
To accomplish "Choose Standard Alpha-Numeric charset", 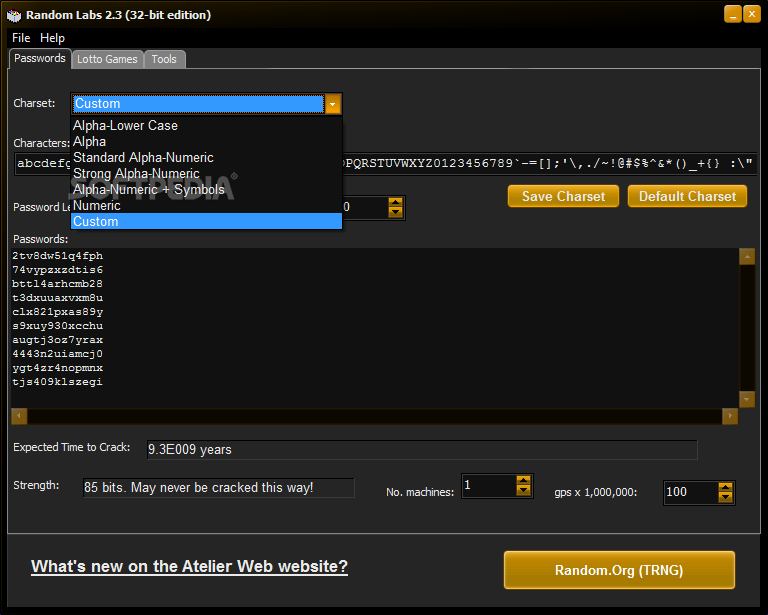I will coord(206,158).
